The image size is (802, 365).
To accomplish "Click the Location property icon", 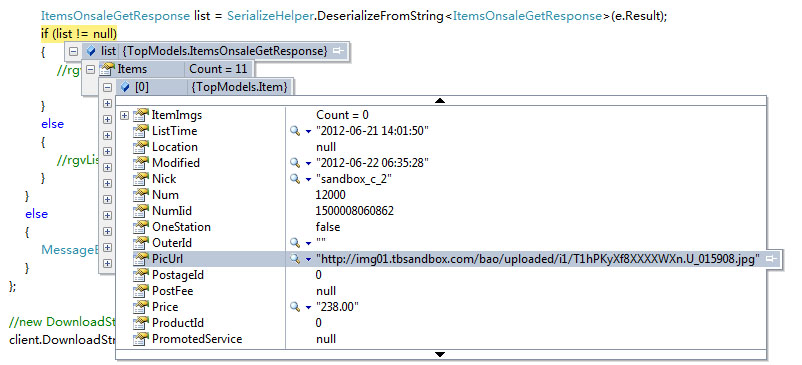I will click(140, 147).
